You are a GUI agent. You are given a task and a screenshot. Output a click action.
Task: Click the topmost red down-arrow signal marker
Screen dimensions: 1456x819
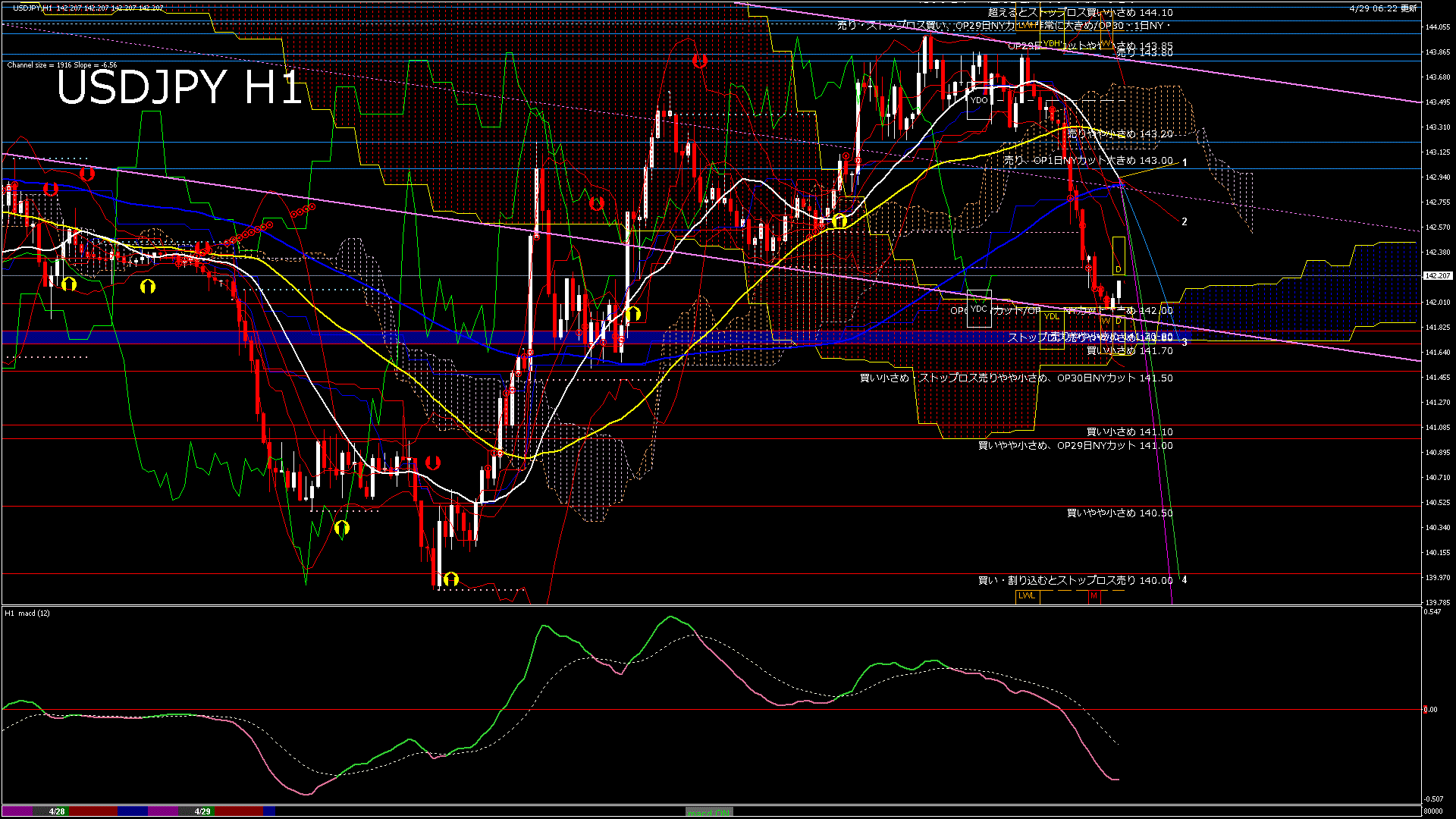[x=699, y=61]
